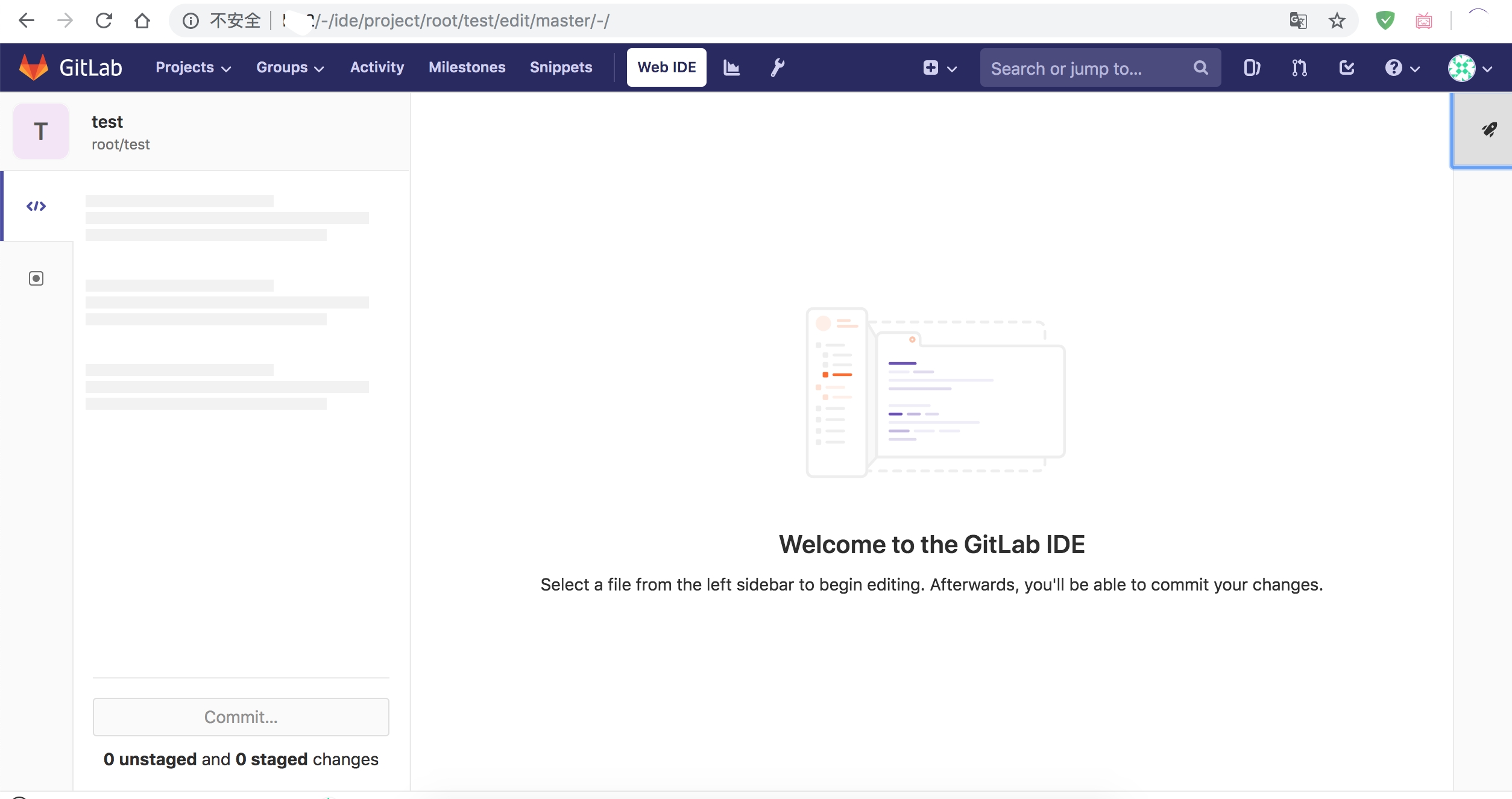
Task: Open the pipelines panel on the right edge
Action: (1490, 130)
